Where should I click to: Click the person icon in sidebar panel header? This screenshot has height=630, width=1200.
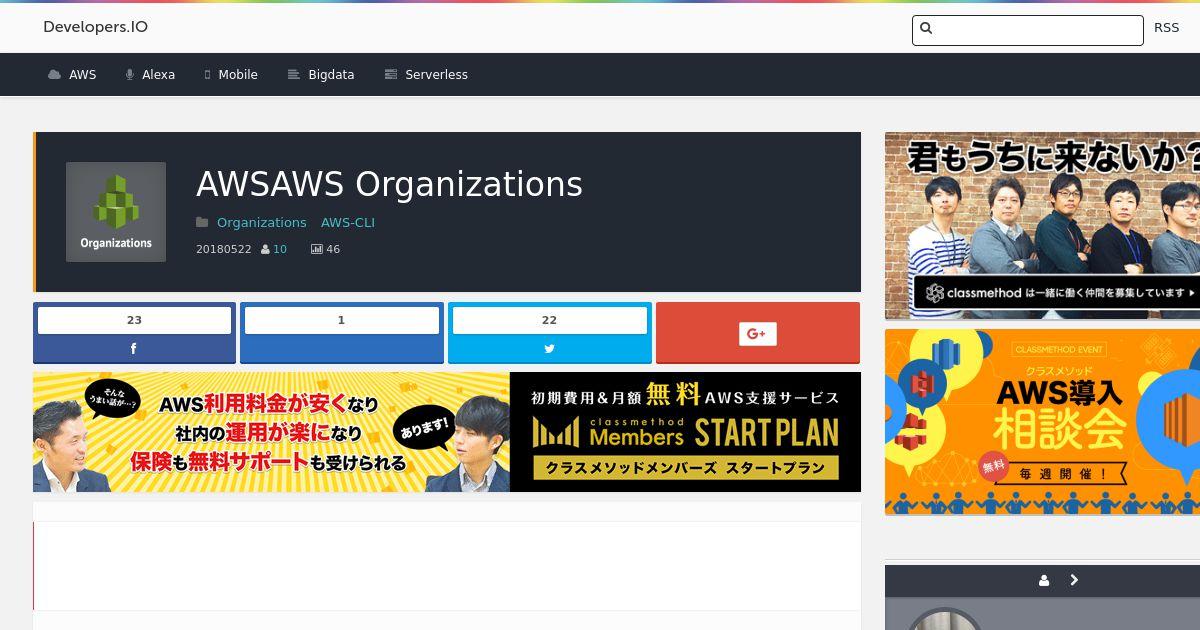pos(1044,580)
